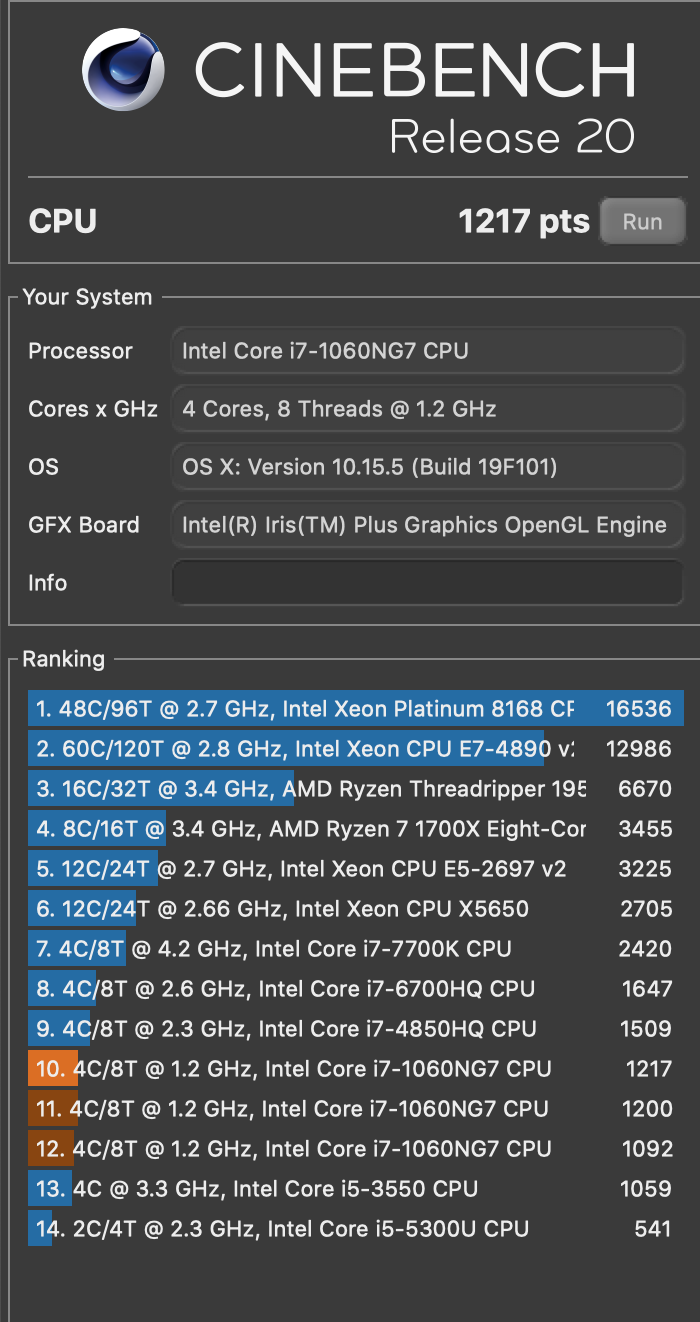Image resolution: width=700 pixels, height=1322 pixels.
Task: Select the Intel Core i7-7700K ranking entry
Action: (350, 948)
